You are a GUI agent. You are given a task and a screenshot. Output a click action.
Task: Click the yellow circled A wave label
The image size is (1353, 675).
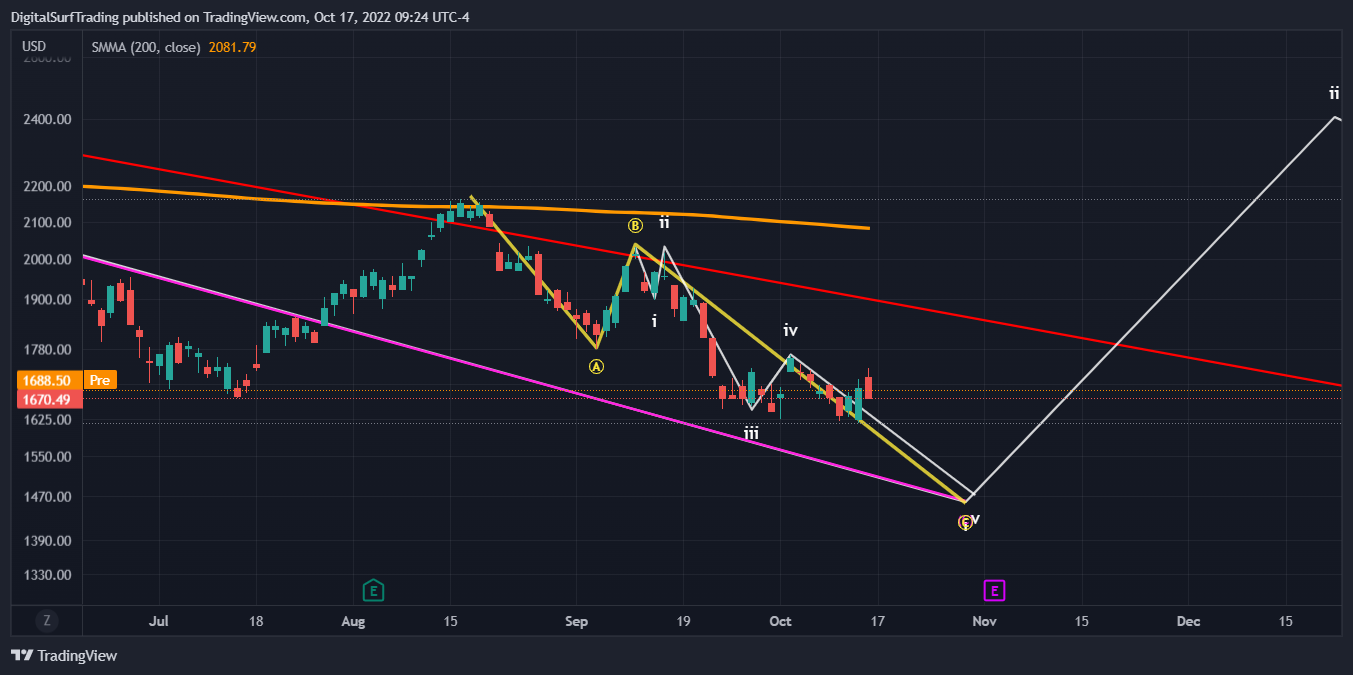point(597,366)
